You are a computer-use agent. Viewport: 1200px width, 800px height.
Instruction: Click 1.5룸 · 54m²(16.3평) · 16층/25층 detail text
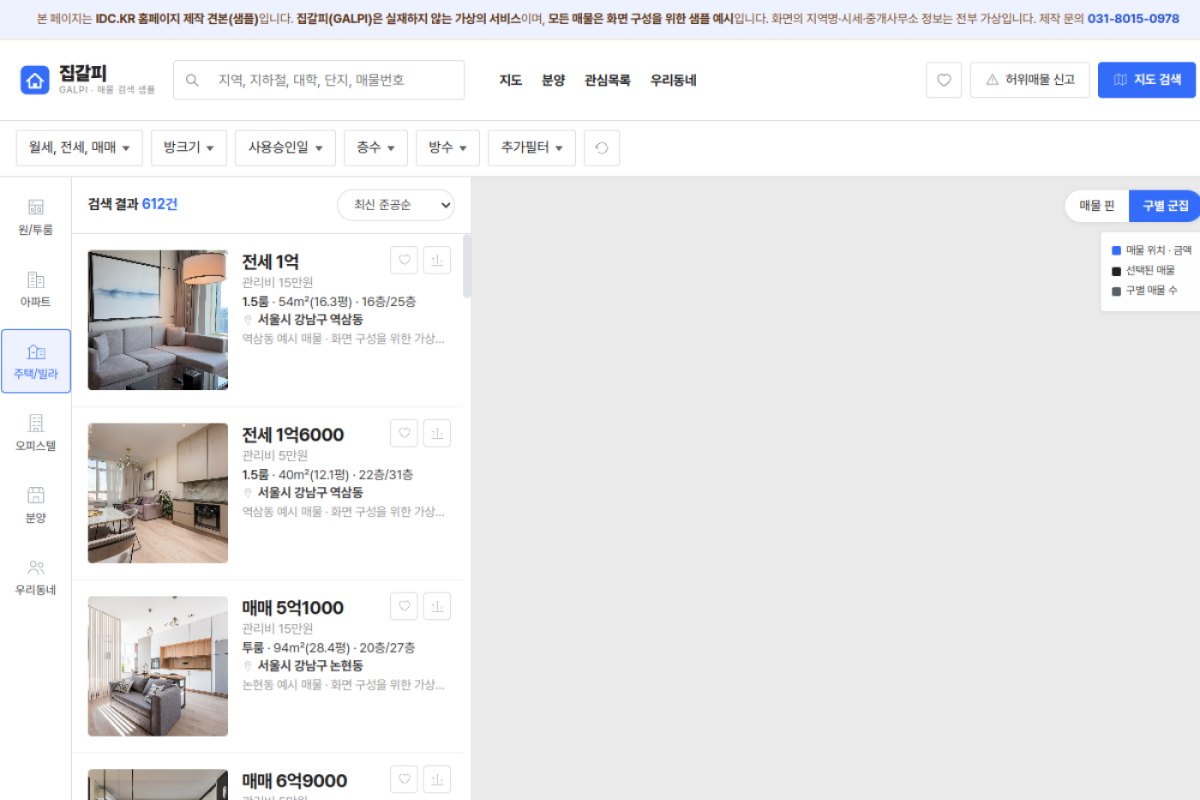tap(329, 301)
